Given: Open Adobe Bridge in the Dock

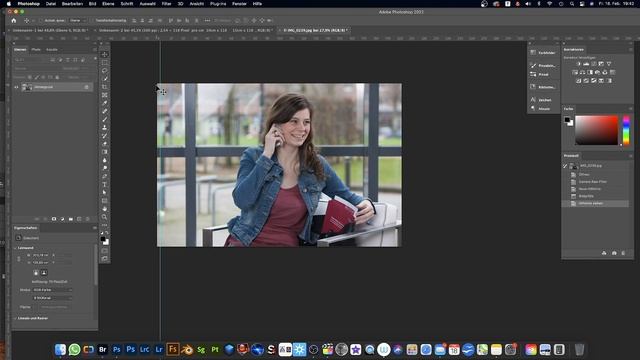Looking at the screenshot, I should pyautogui.click(x=102, y=349).
